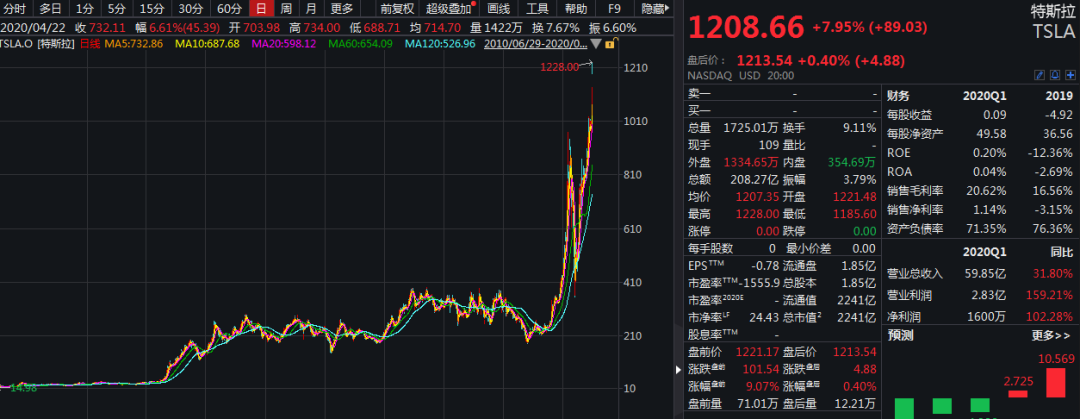Click the red 10.569 forecast bar
This screenshot has width=1080, height=419.
pyautogui.click(x=1054, y=382)
